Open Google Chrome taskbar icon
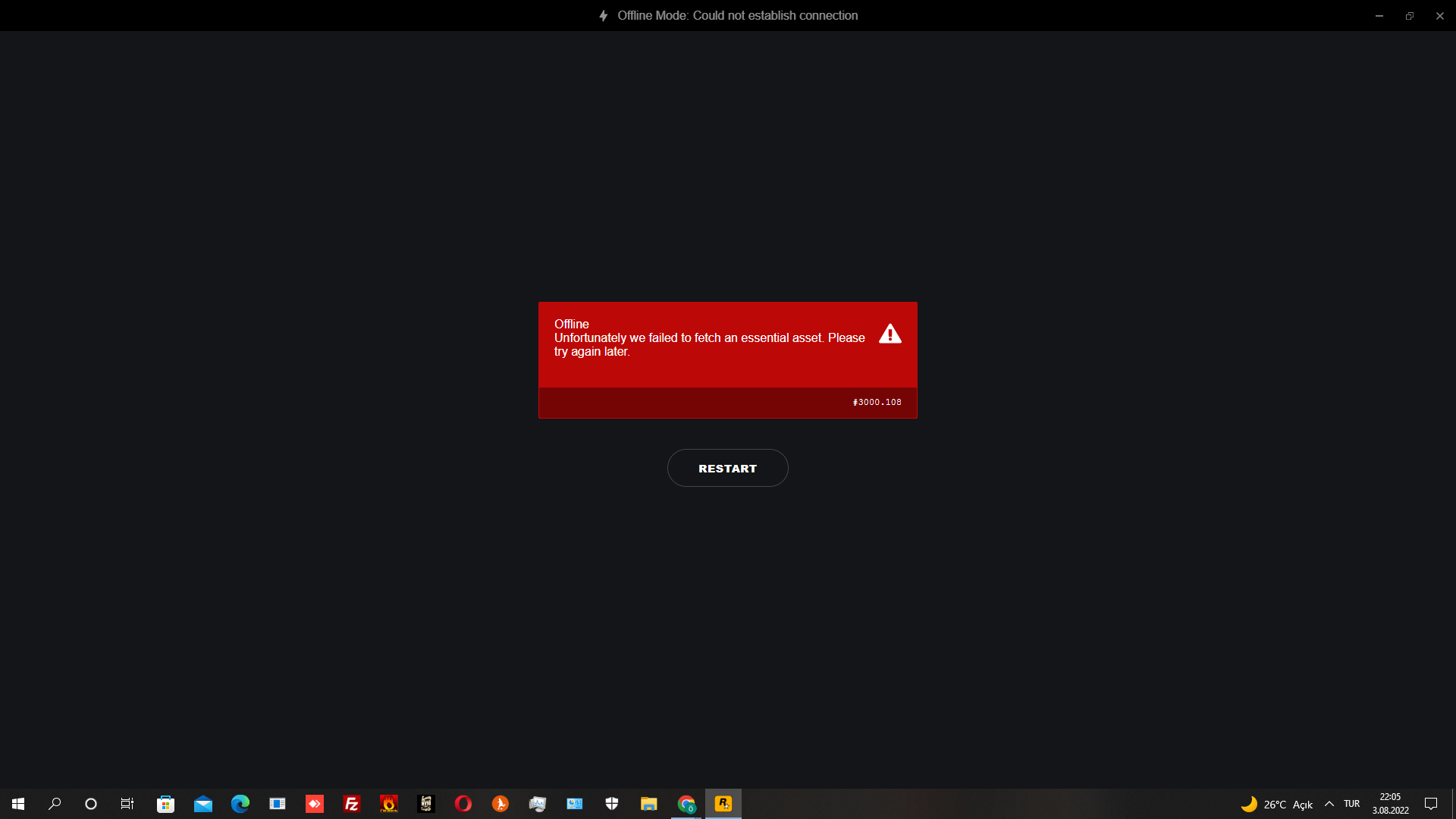 coord(686,804)
